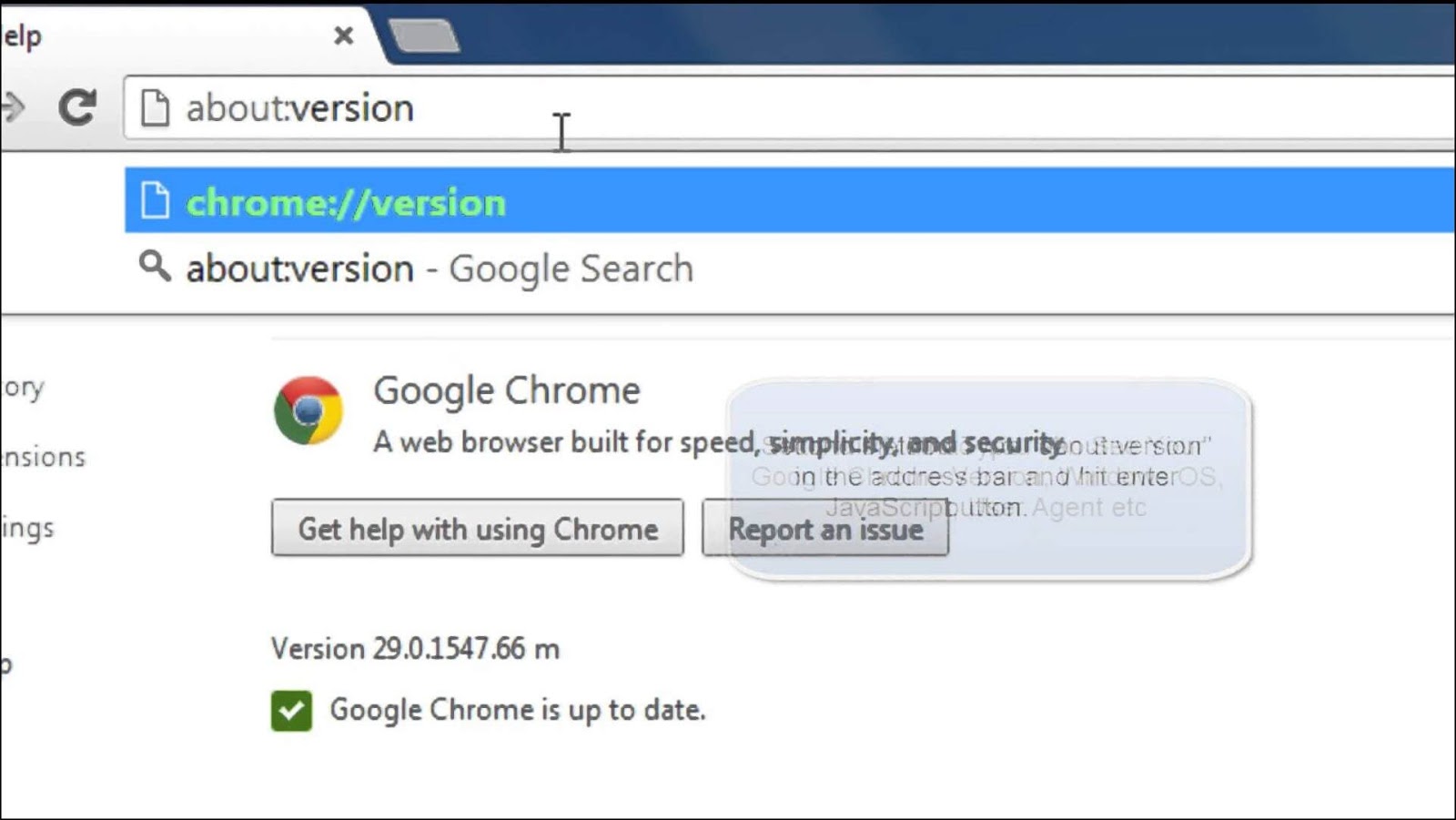Select the Help tab title
This screenshot has height=820, width=1456.
click(22, 36)
